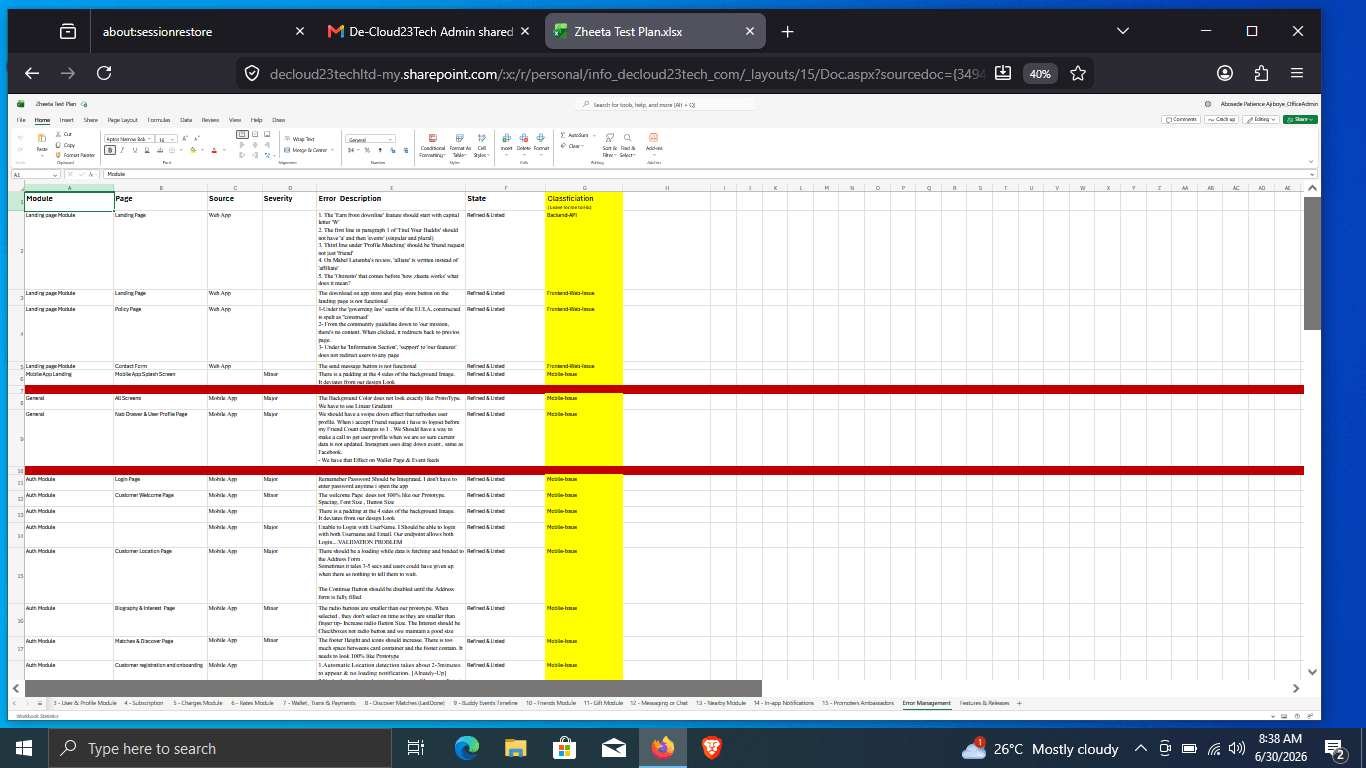This screenshot has height=768, width=1366.
Task: Activate the Format Painter tool
Action: pyautogui.click(x=76, y=155)
